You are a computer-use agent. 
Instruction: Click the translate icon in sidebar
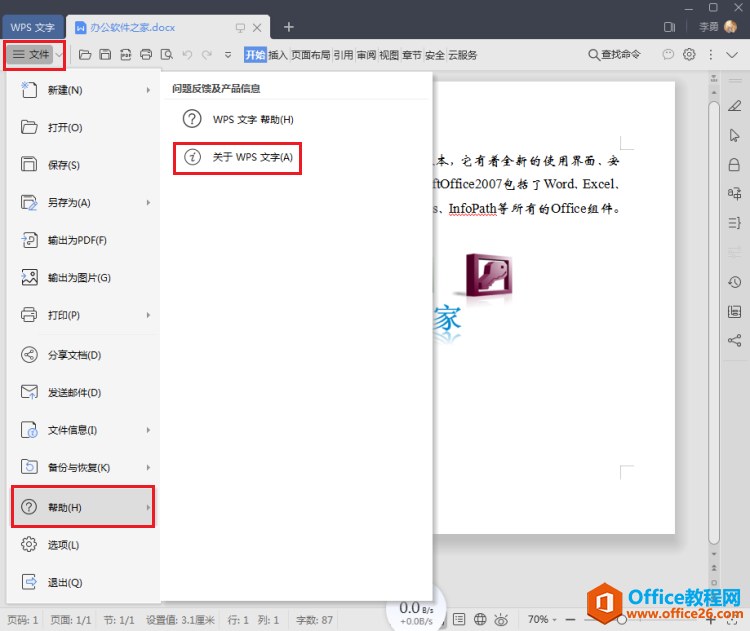[x=735, y=193]
